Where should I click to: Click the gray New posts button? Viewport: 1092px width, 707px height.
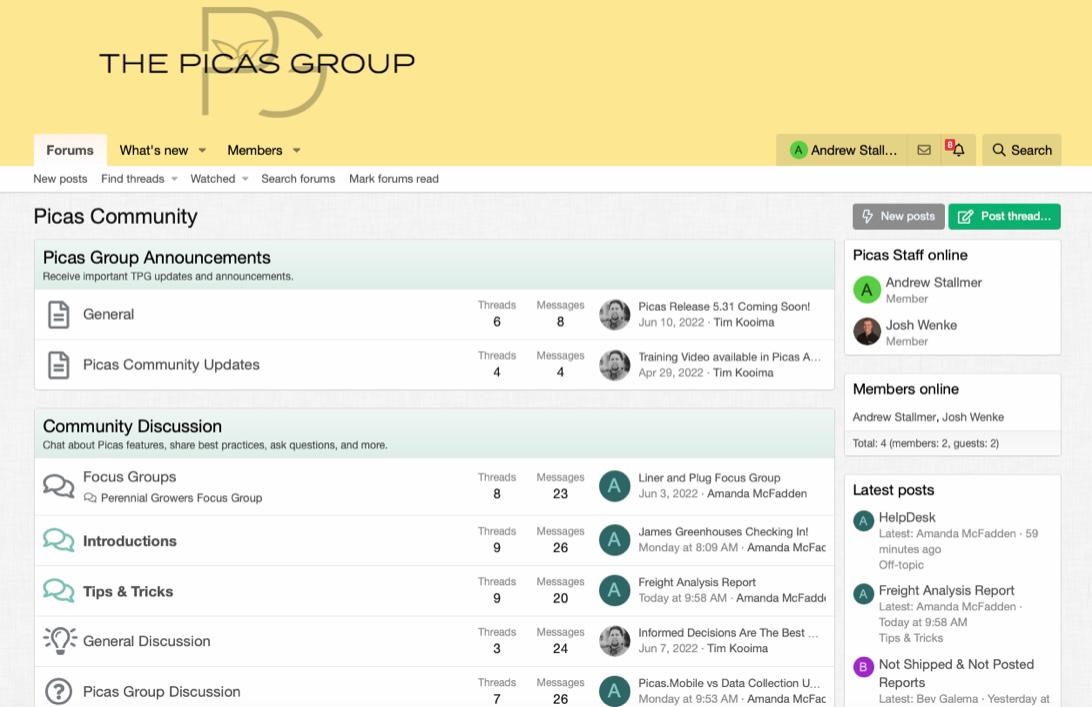click(x=898, y=217)
